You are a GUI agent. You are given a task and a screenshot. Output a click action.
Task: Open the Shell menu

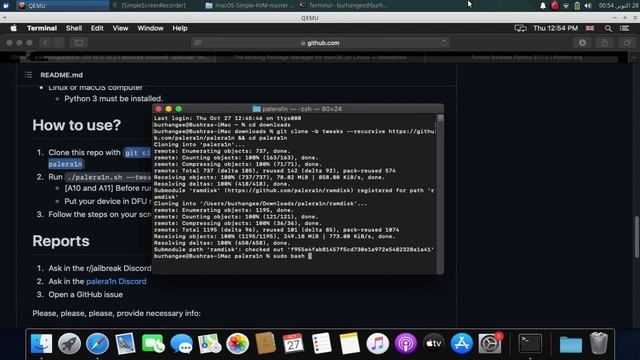pos(74,28)
